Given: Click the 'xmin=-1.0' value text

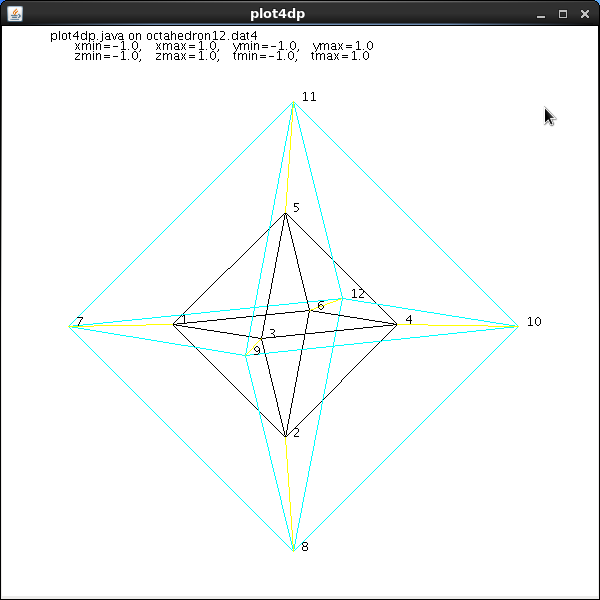Looking at the screenshot, I should (108, 46).
